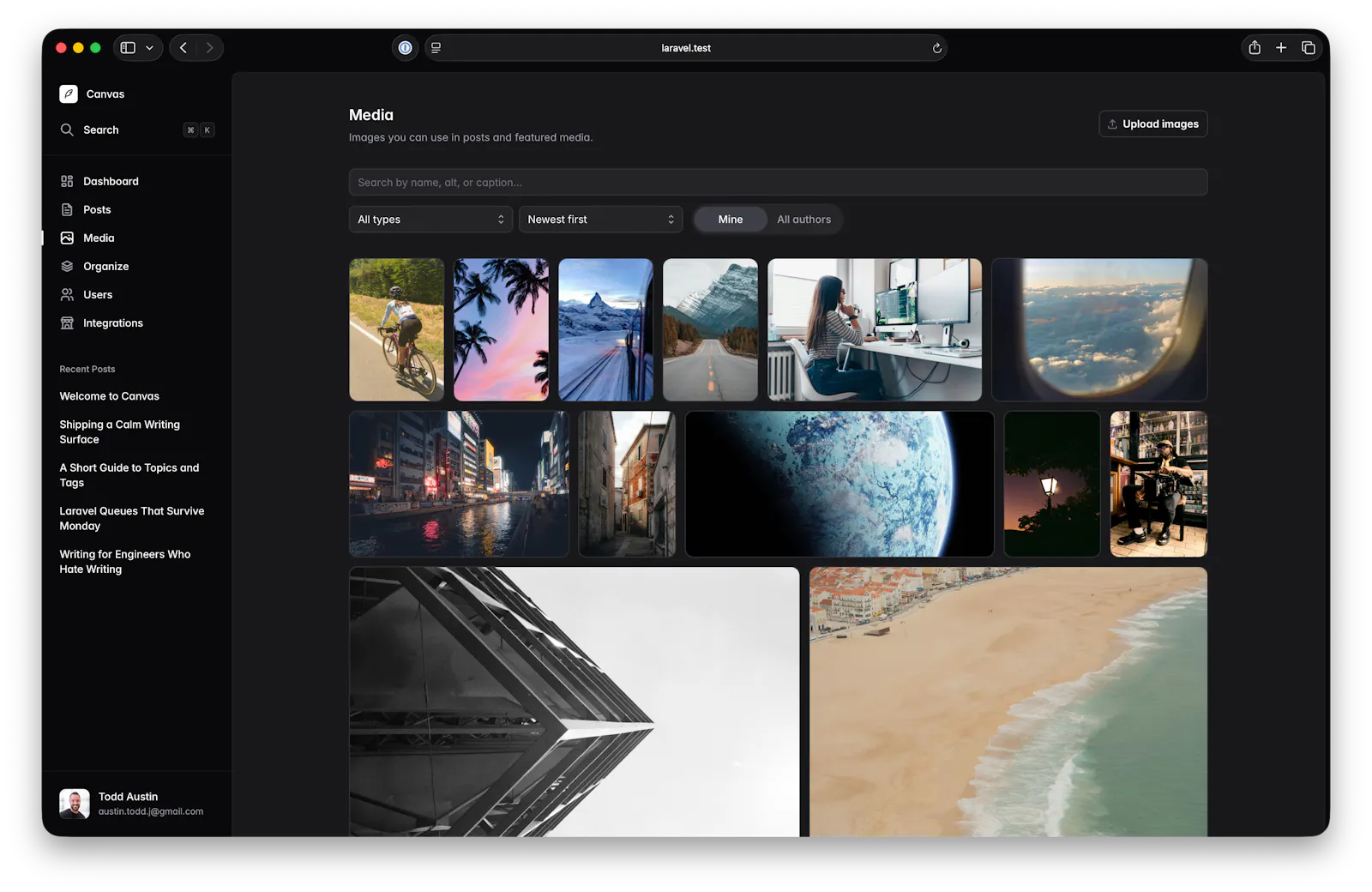Select the mountain road thumbnail

click(x=710, y=330)
